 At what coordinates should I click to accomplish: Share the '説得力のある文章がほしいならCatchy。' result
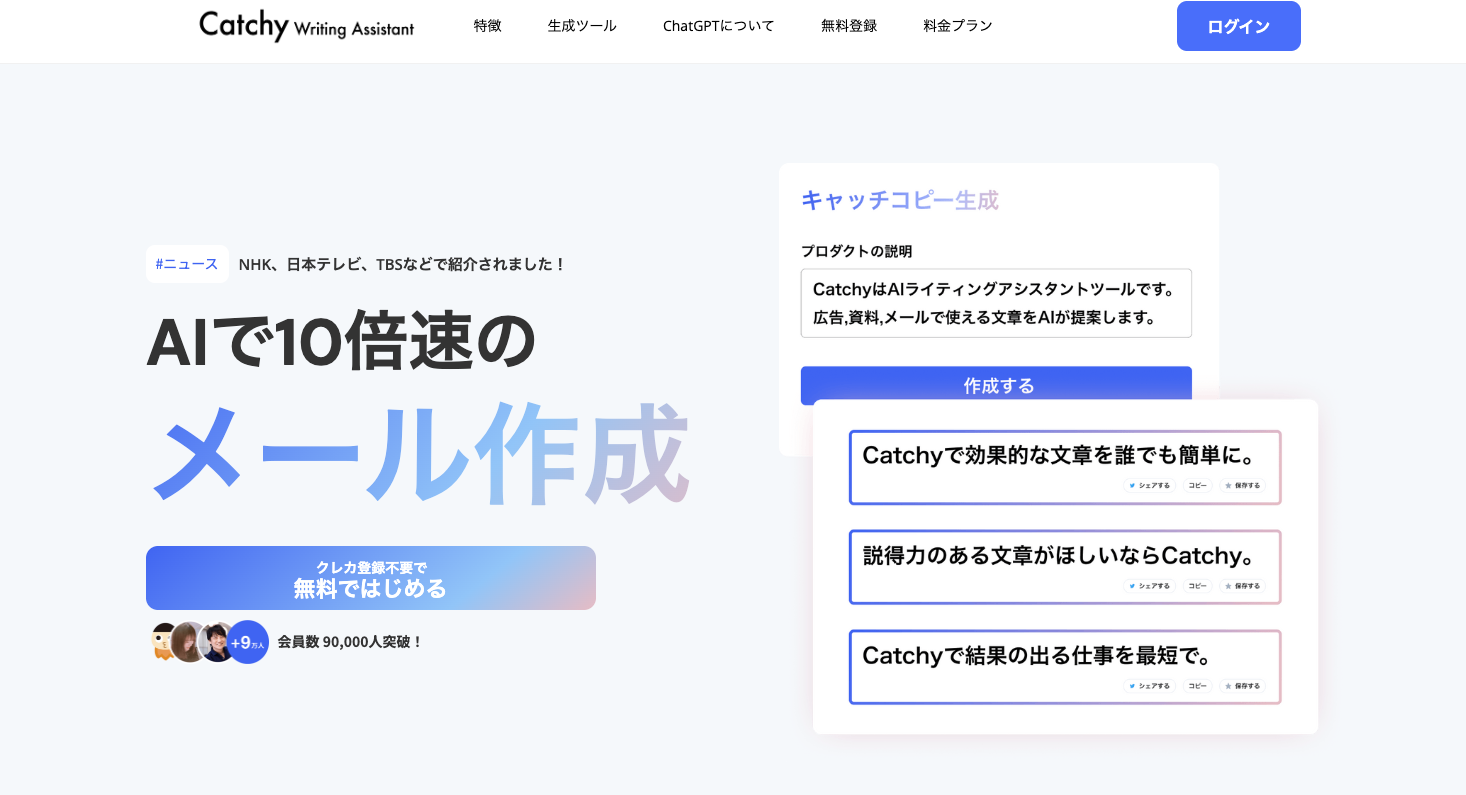1149,586
